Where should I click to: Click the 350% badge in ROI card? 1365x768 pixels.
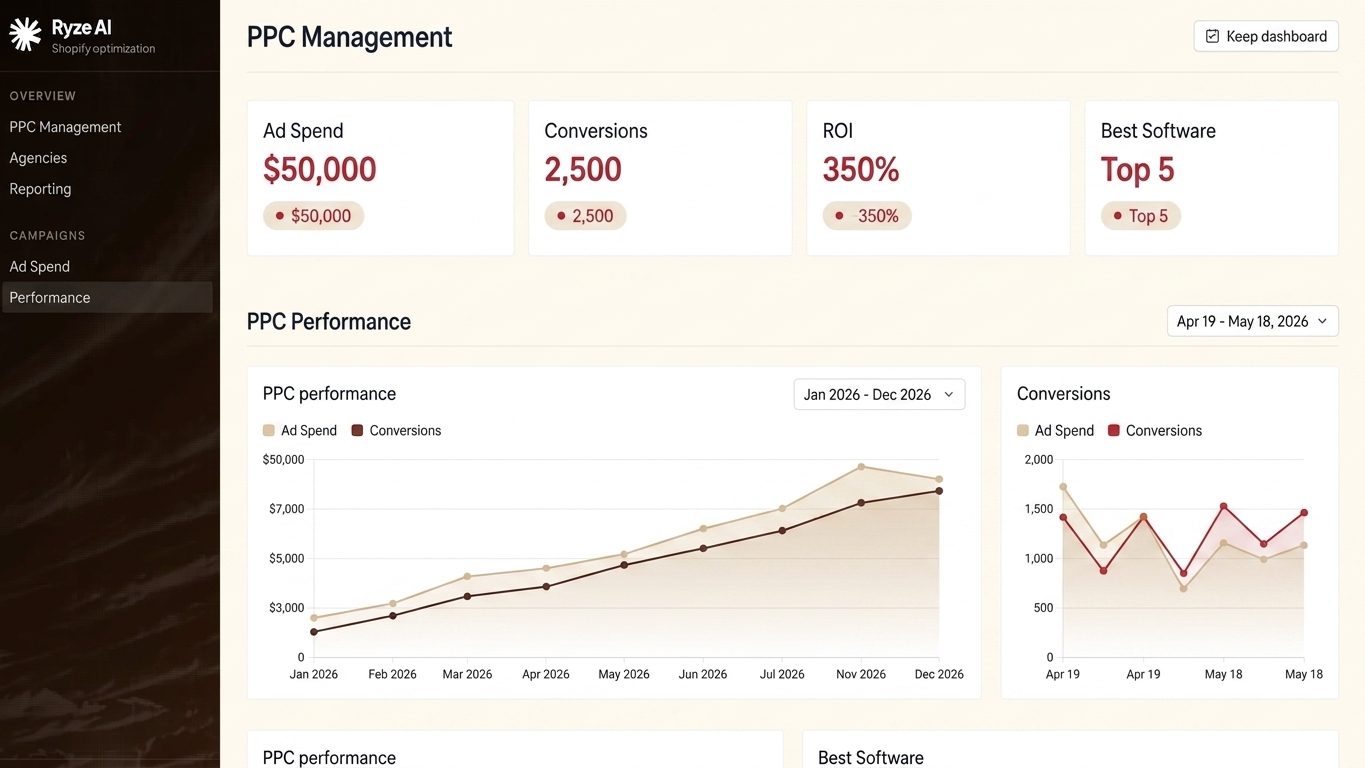pos(867,216)
